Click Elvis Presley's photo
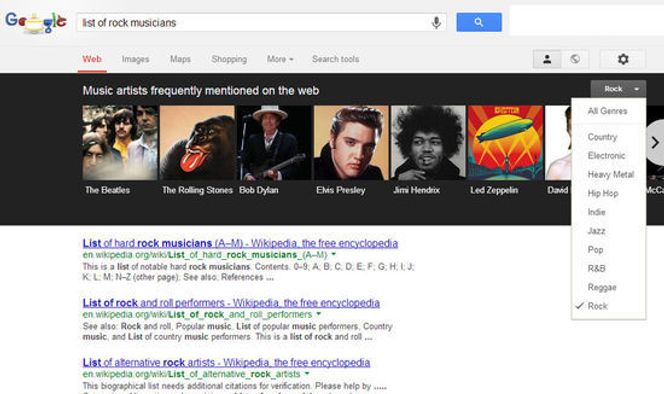Image resolution: width=664 pixels, height=394 pixels. pos(351,143)
